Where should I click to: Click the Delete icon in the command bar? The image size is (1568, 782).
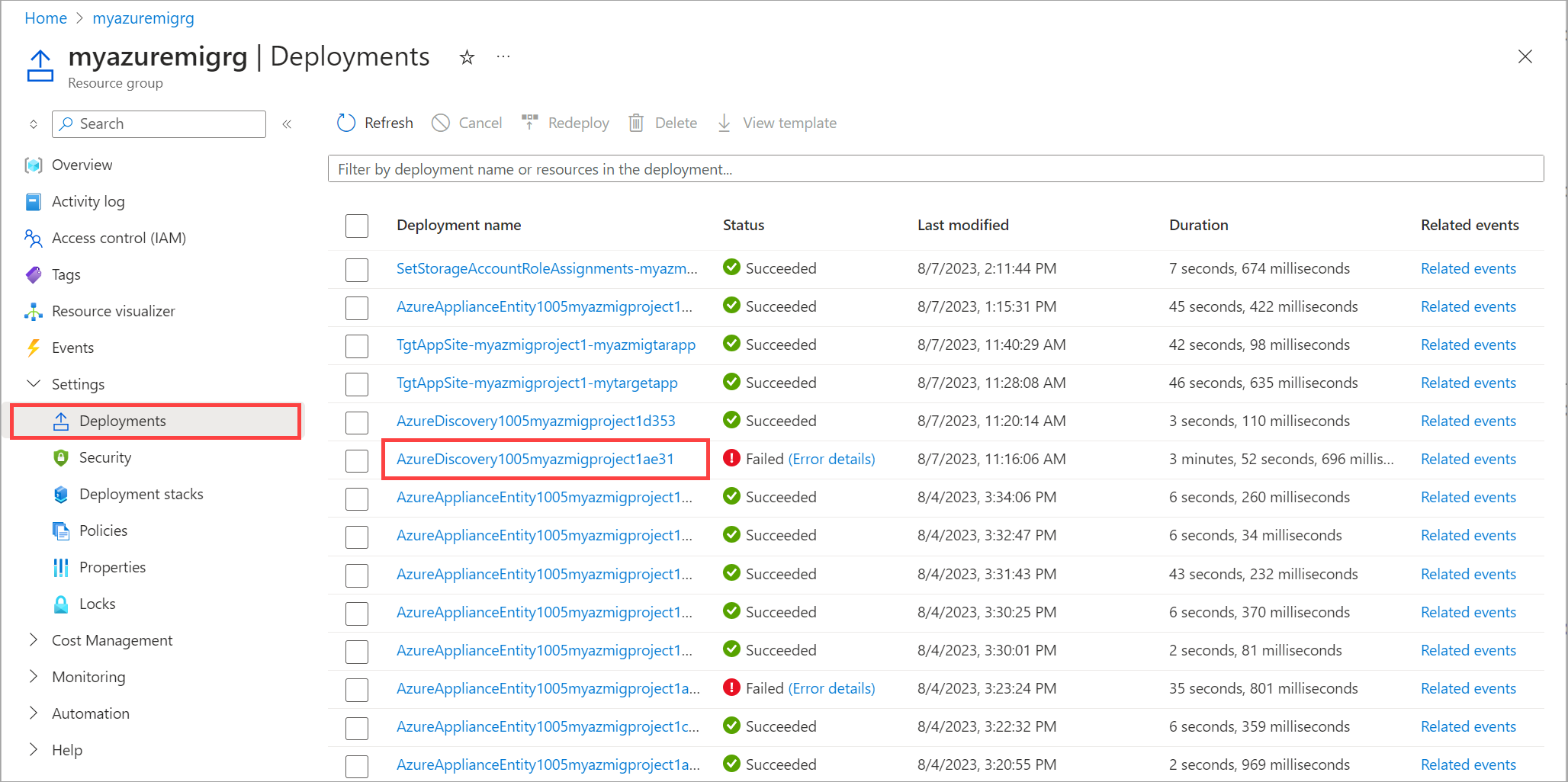(x=636, y=122)
